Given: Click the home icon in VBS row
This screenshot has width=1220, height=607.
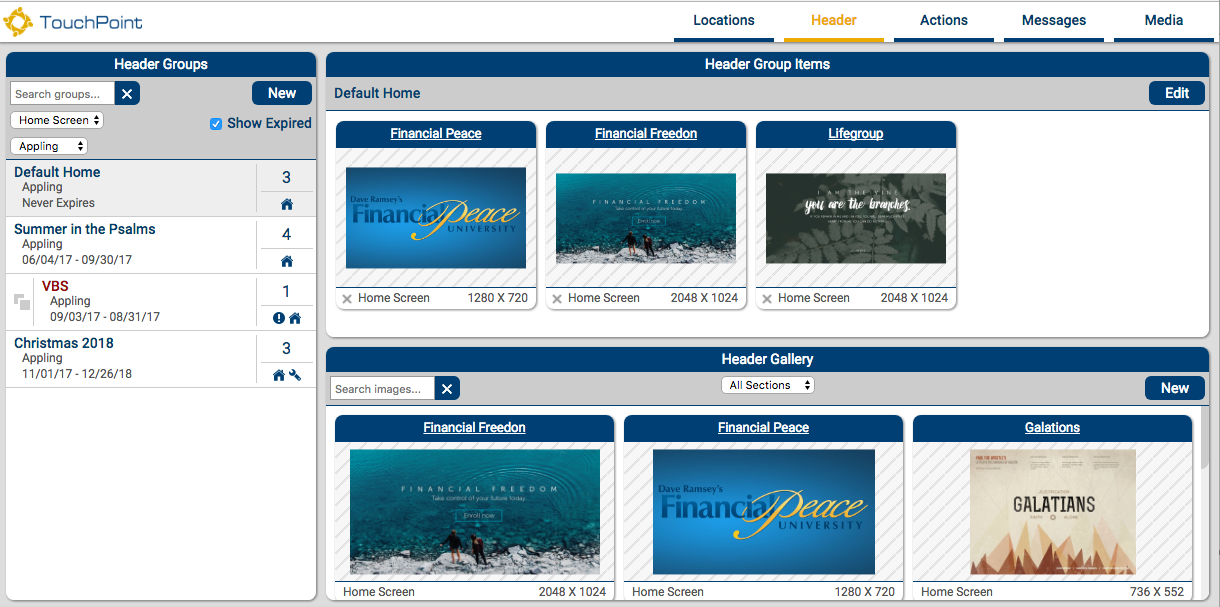Looking at the screenshot, I should coord(295,318).
